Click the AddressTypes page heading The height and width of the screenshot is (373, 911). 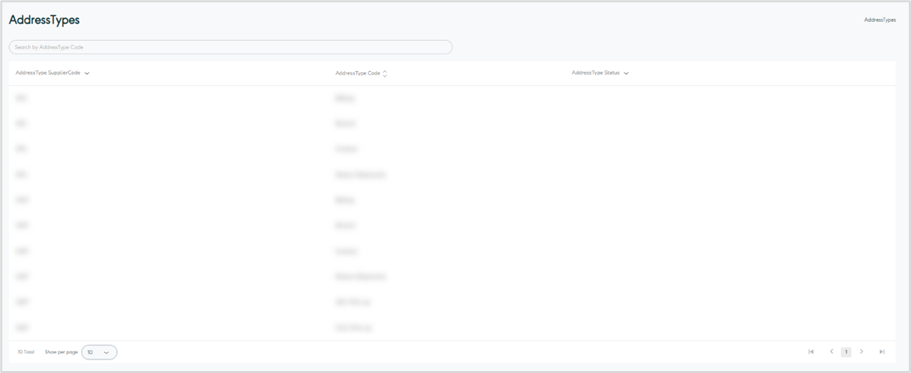pos(44,20)
